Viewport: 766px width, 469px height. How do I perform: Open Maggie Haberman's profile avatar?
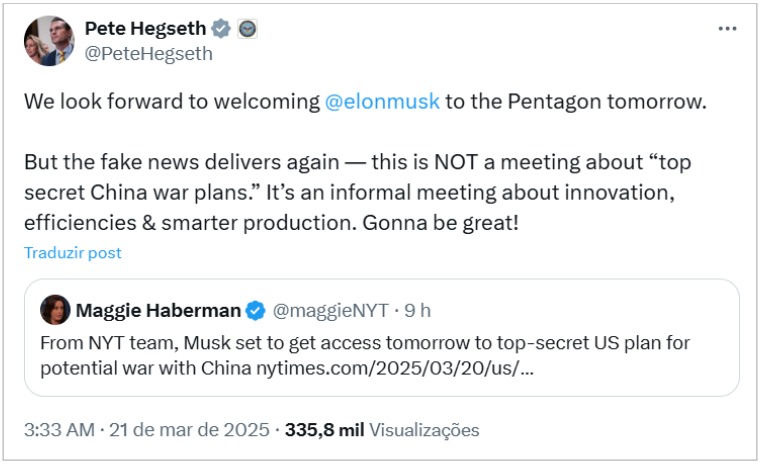click(x=55, y=310)
